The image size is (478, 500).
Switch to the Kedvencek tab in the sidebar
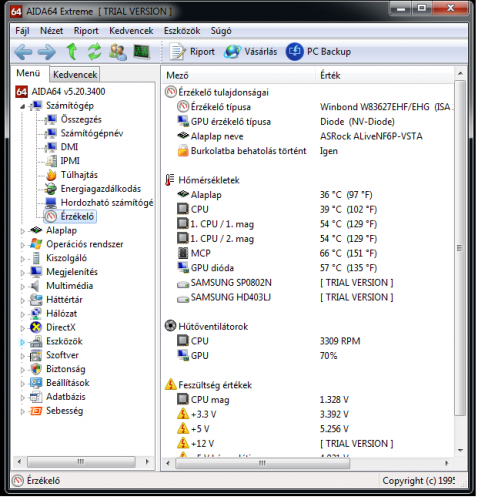(75, 74)
